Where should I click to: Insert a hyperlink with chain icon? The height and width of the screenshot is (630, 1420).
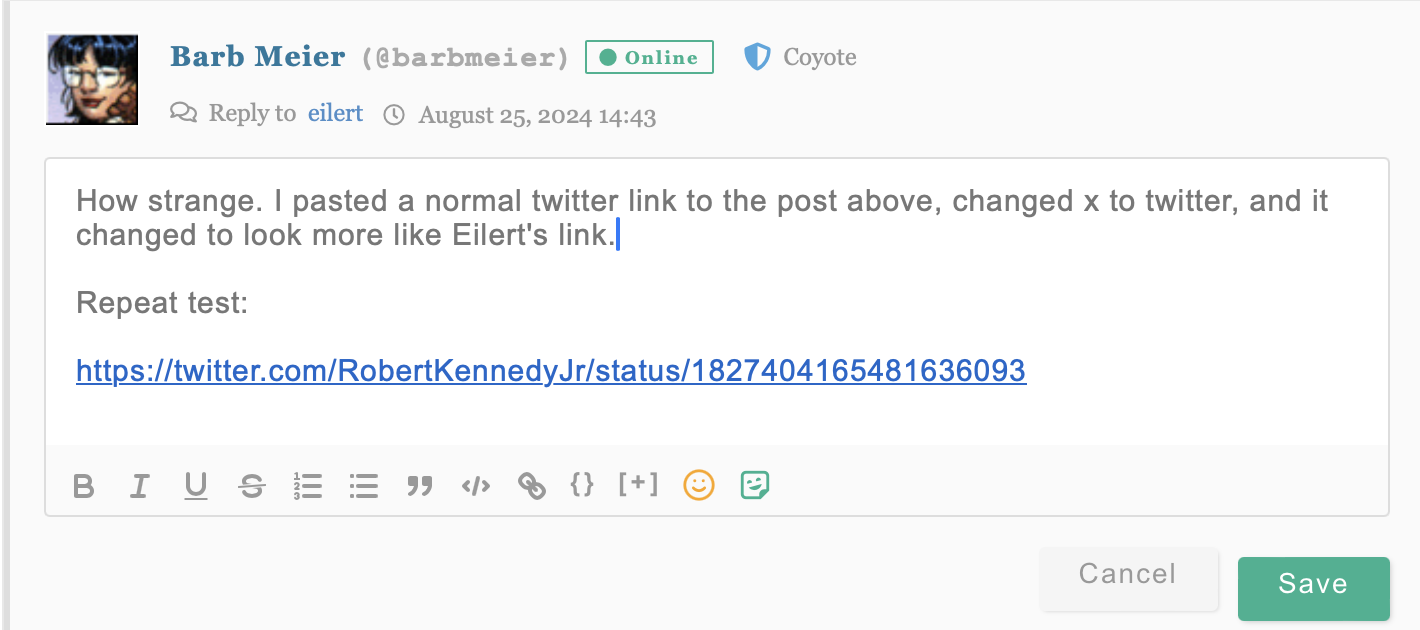point(532,487)
